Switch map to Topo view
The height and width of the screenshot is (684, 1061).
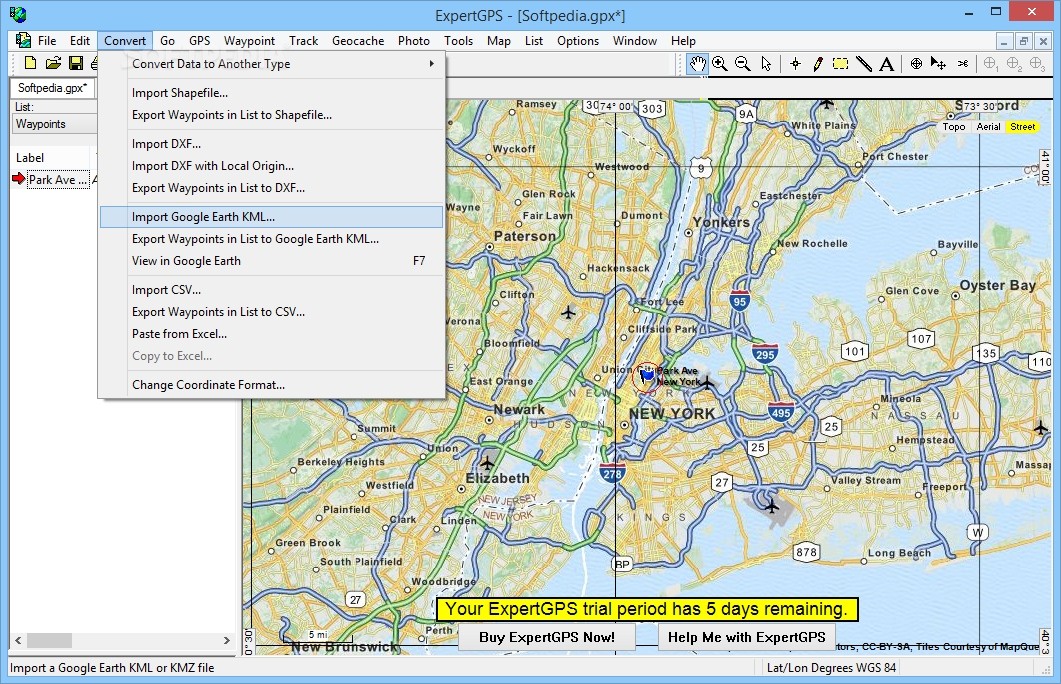pos(954,127)
